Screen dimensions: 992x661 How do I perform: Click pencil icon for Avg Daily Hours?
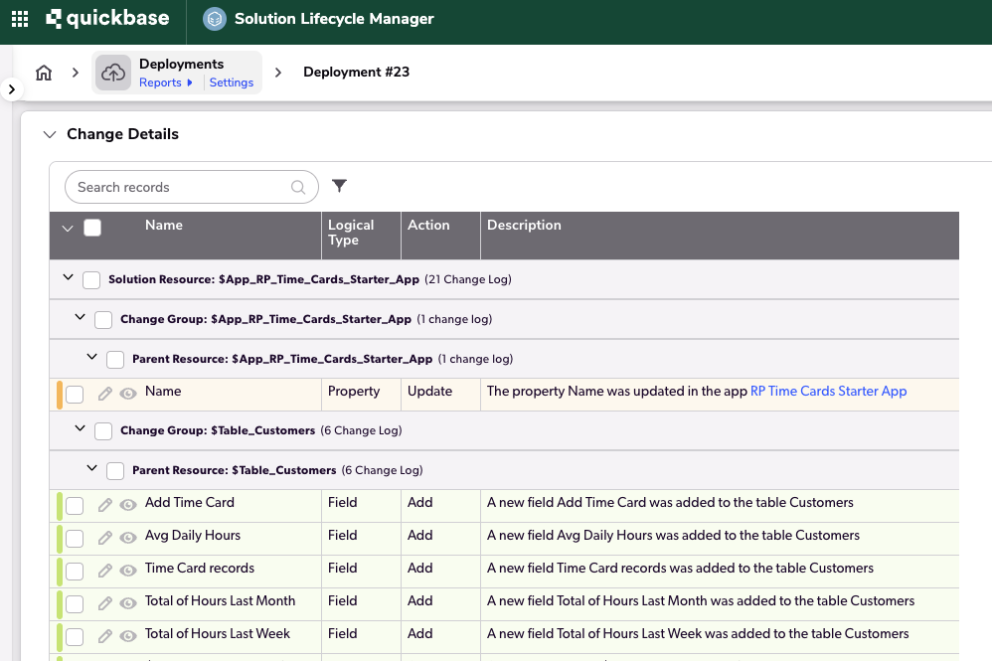[x=105, y=538]
